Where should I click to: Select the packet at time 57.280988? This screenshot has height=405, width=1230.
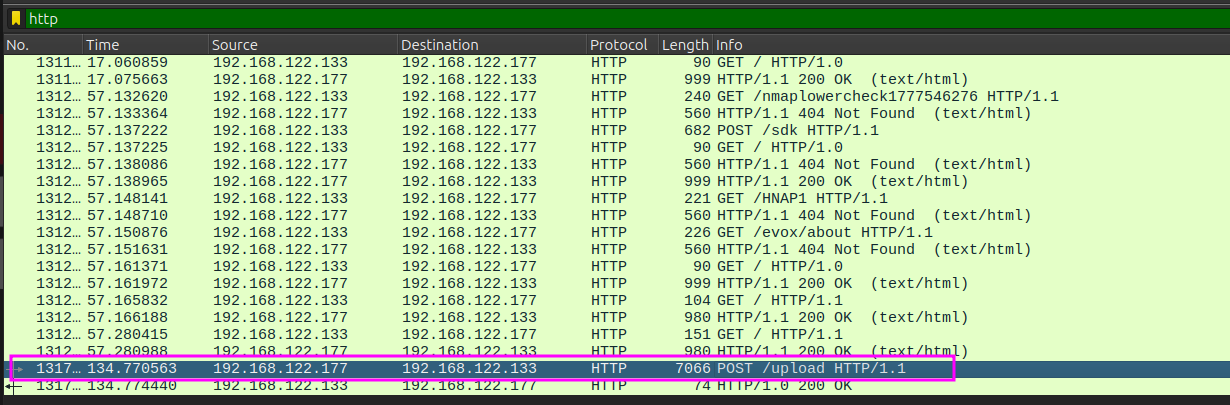pyautogui.click(x=615, y=351)
